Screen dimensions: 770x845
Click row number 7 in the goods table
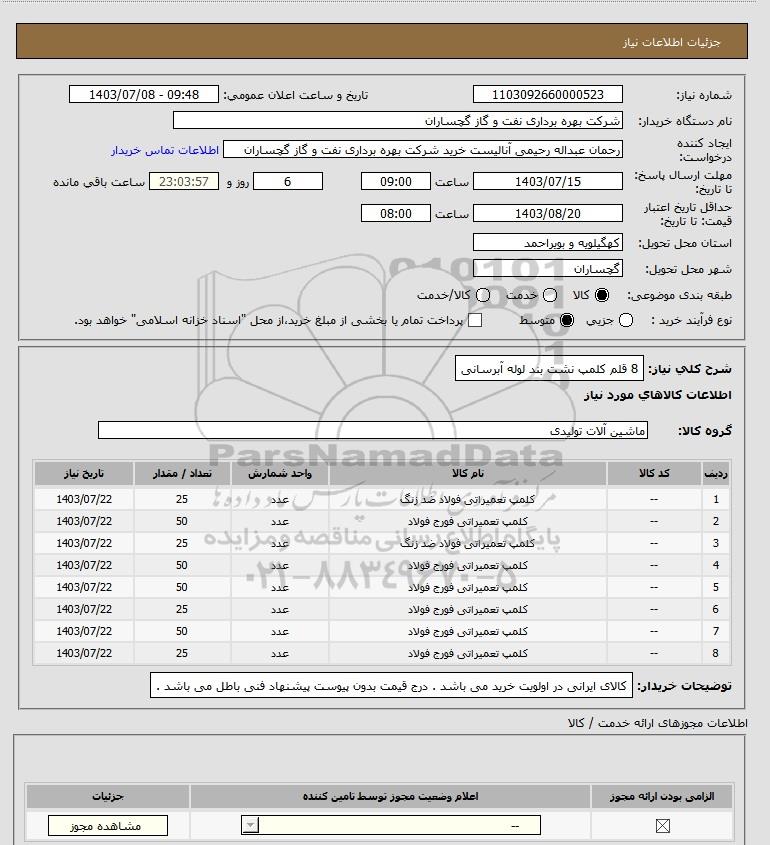(716, 631)
